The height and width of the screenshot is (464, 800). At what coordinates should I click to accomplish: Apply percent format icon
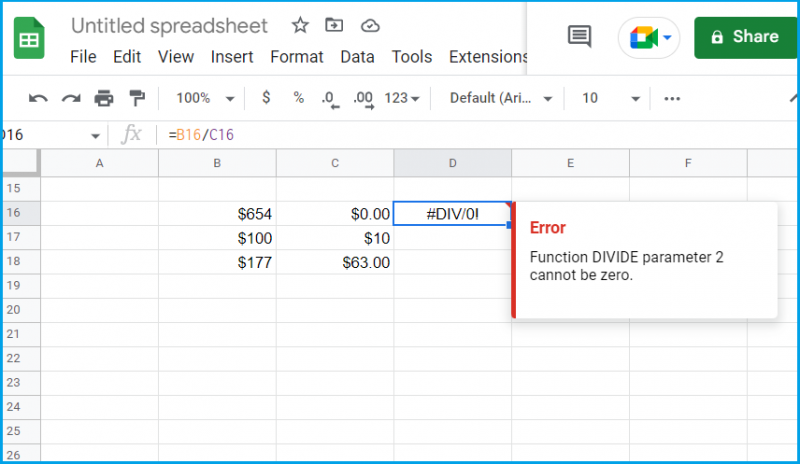(x=298, y=97)
